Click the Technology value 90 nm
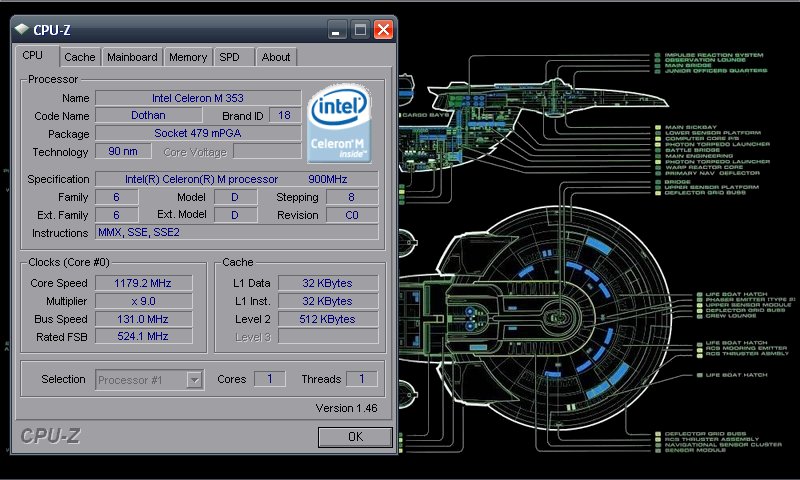The image size is (800, 480). [123, 151]
